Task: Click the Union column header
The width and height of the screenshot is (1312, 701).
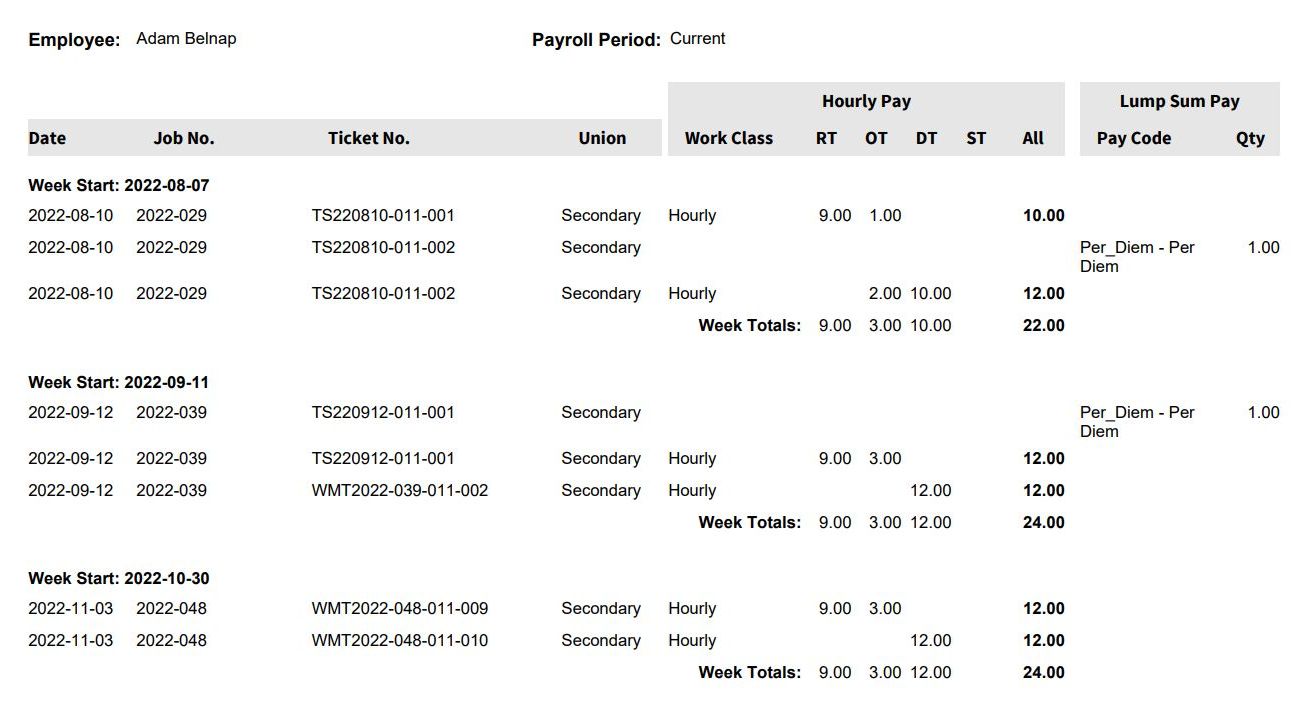Action: [x=602, y=138]
